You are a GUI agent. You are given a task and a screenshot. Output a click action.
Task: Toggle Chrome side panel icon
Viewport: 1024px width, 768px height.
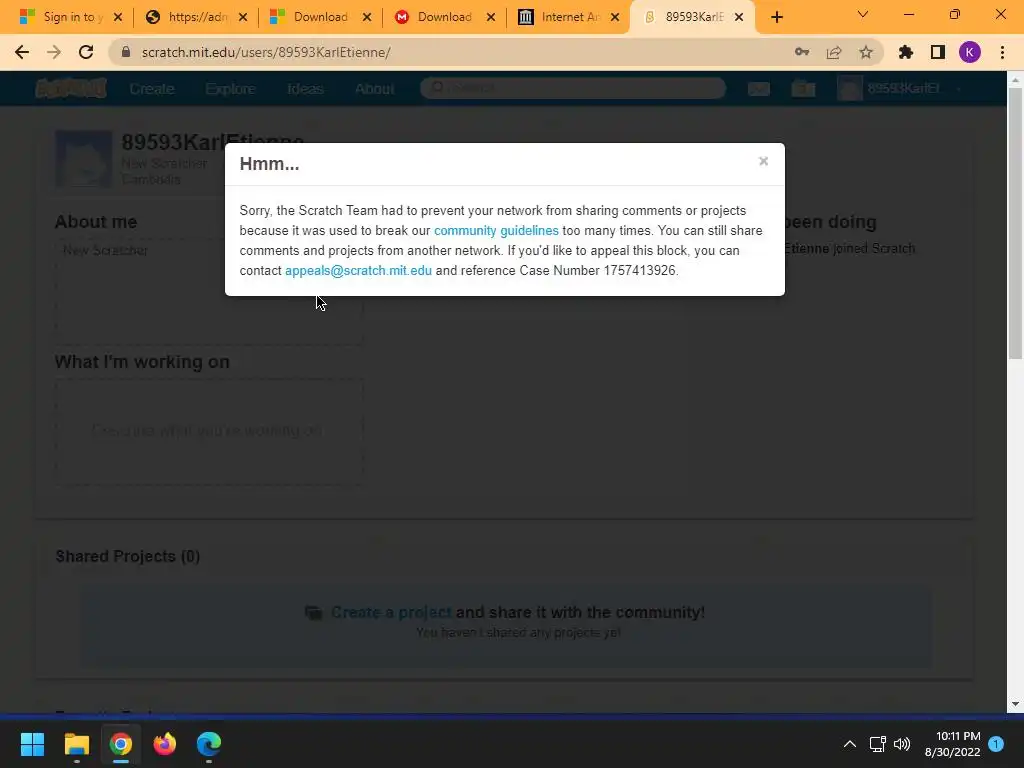(938, 52)
